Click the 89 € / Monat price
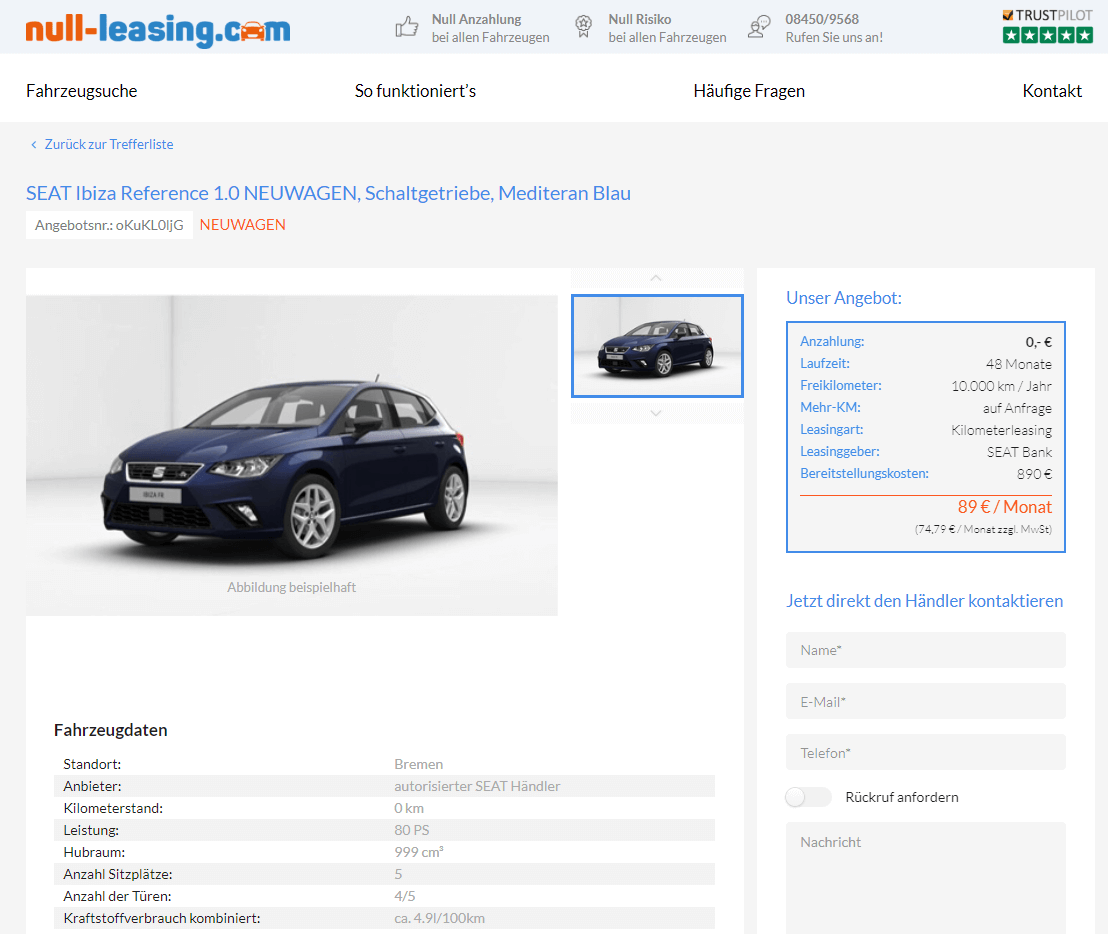This screenshot has width=1108, height=934. (1004, 507)
